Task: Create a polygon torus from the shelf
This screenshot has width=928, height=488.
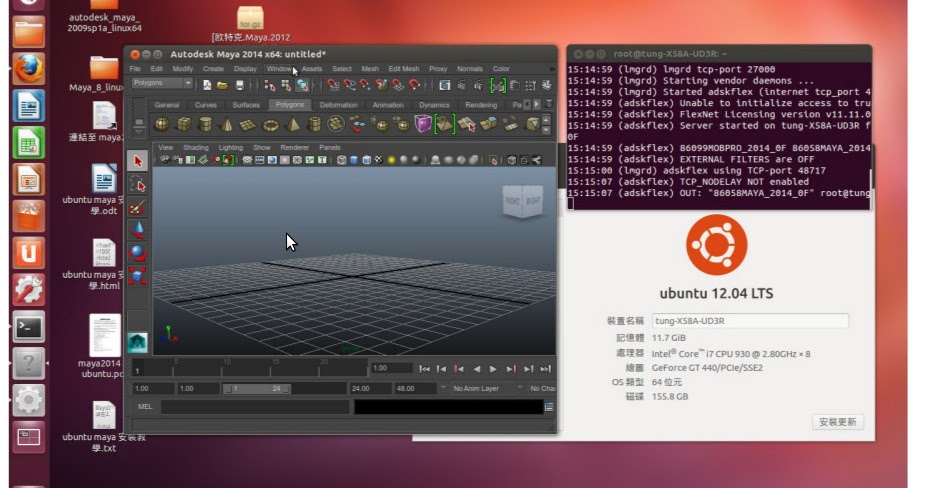Action: click(x=270, y=124)
